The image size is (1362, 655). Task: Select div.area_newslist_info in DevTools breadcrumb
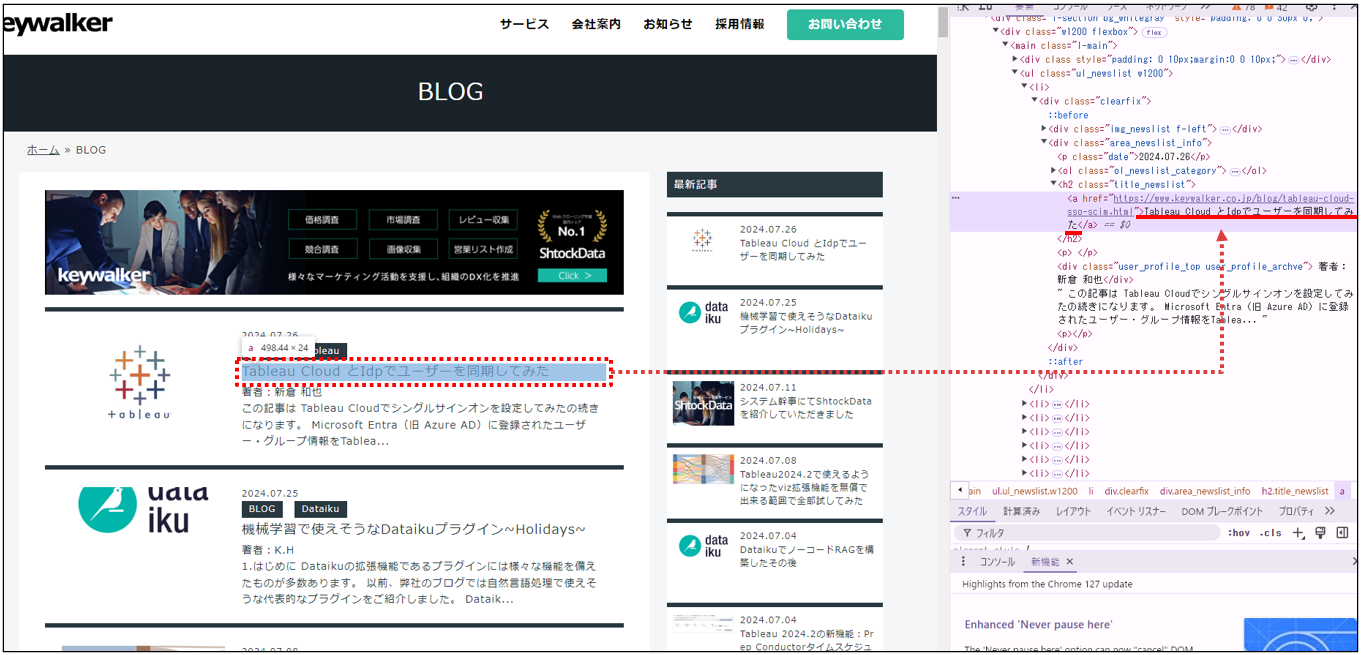click(x=1205, y=491)
